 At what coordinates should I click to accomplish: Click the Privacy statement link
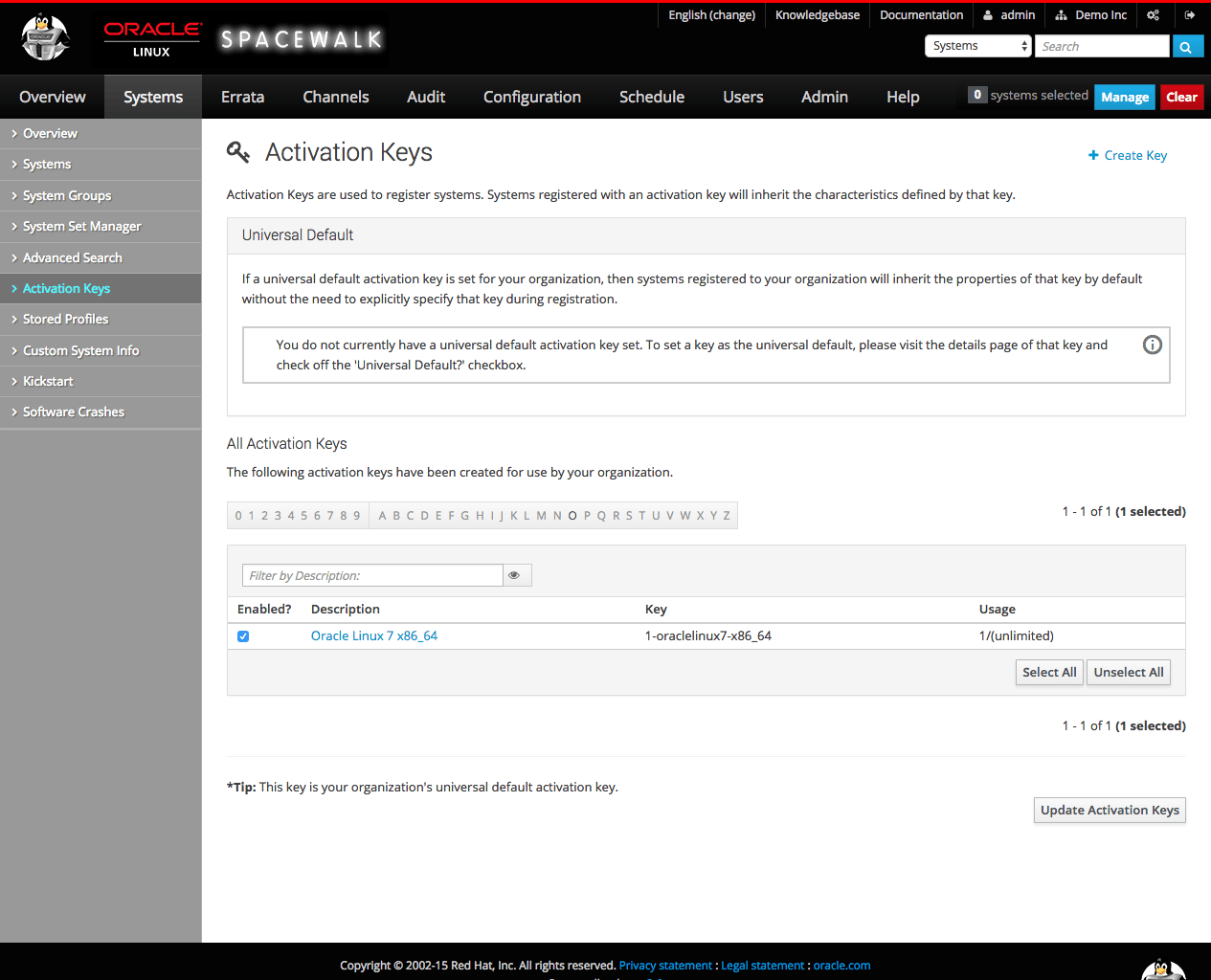(x=665, y=966)
